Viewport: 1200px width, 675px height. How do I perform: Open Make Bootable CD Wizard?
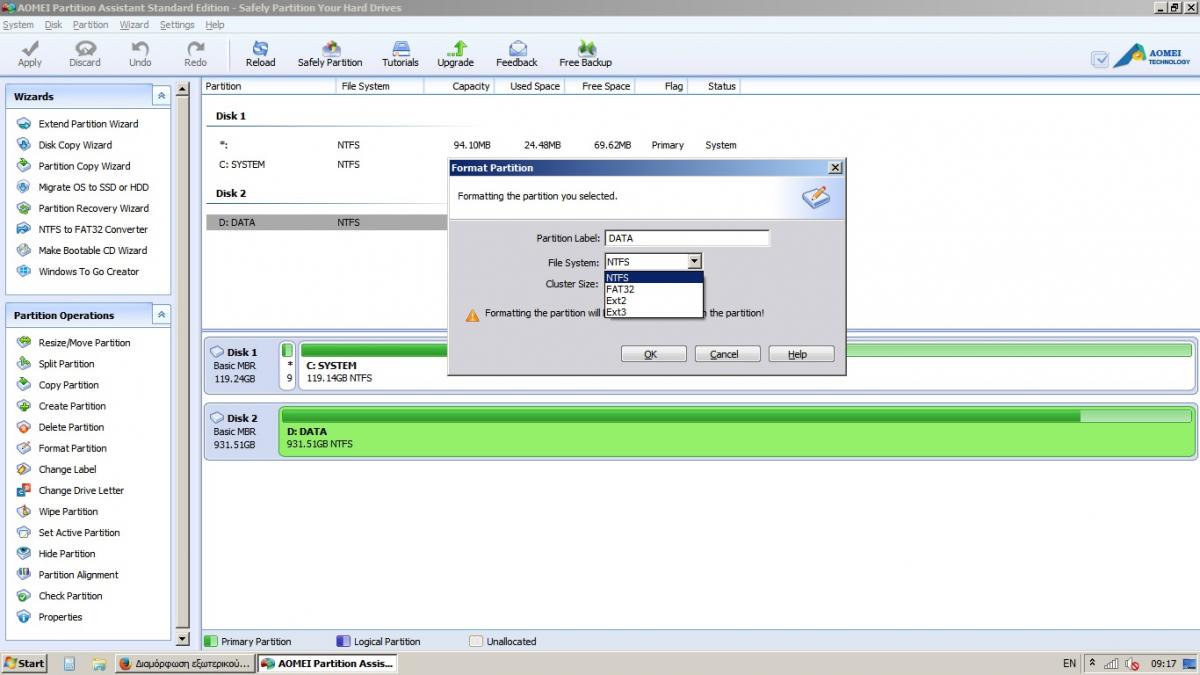pyautogui.click(x=92, y=250)
